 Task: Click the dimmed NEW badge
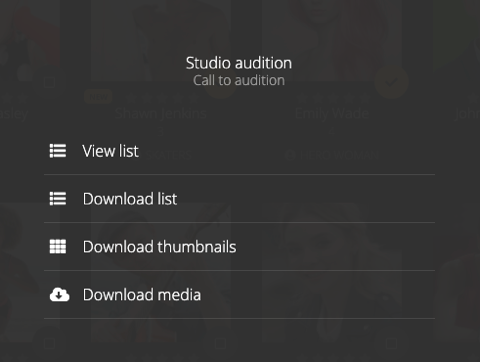[x=98, y=97]
